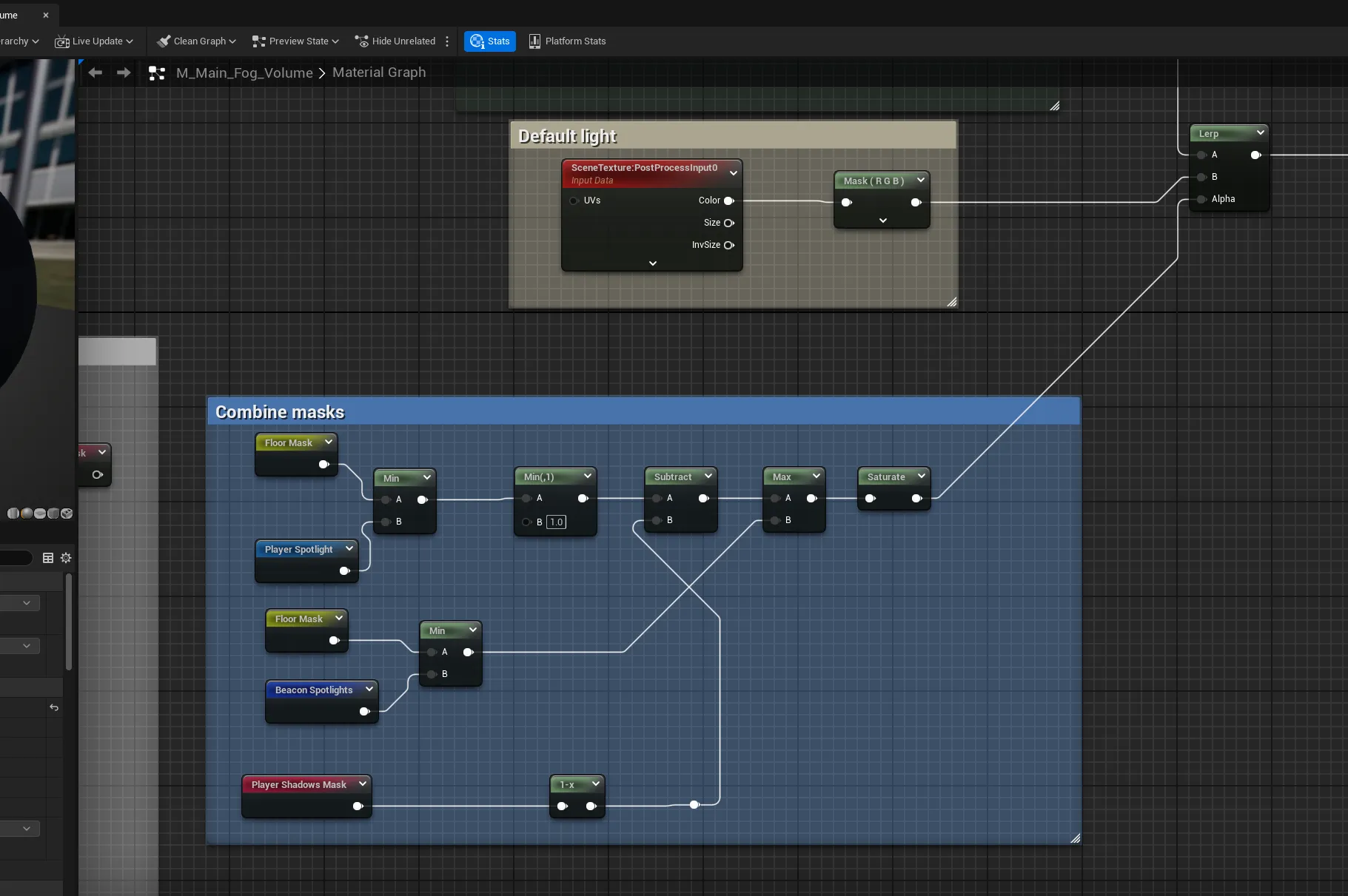Collapse the Saturate node header chevron
The width and height of the screenshot is (1348, 896).
pyautogui.click(x=922, y=476)
